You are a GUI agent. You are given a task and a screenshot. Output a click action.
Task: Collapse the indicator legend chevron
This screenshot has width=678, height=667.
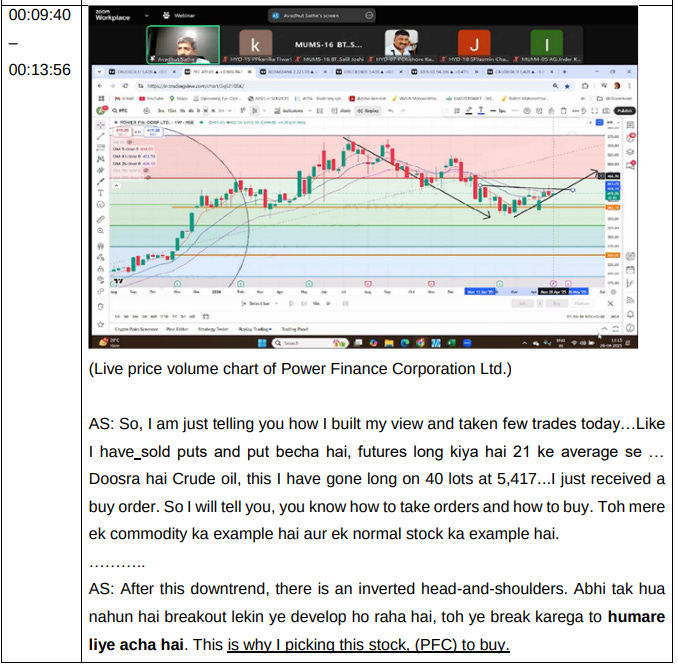[116, 185]
